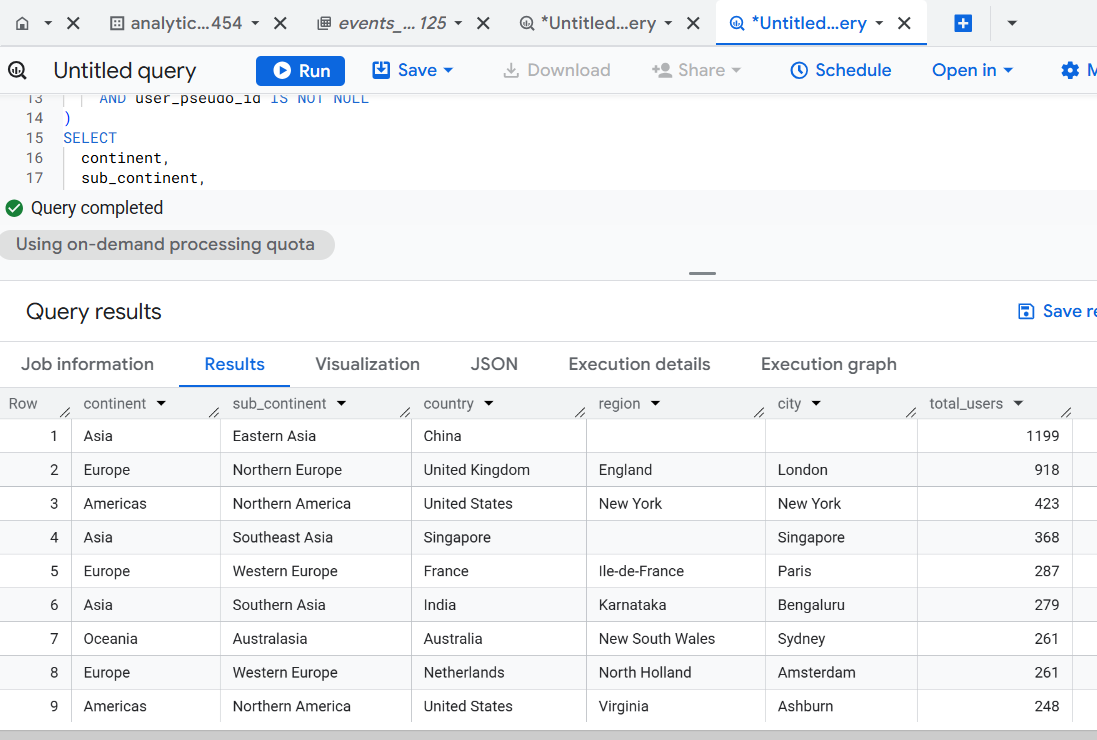This screenshot has height=740, width=1097.
Task: Click the home tab icon
Action: pyautogui.click(x=23, y=23)
